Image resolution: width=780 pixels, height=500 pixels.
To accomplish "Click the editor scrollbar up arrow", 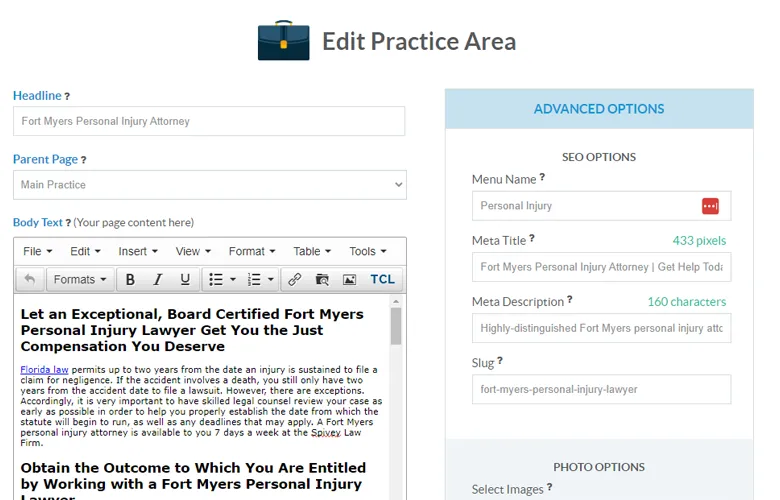I will [x=396, y=301].
